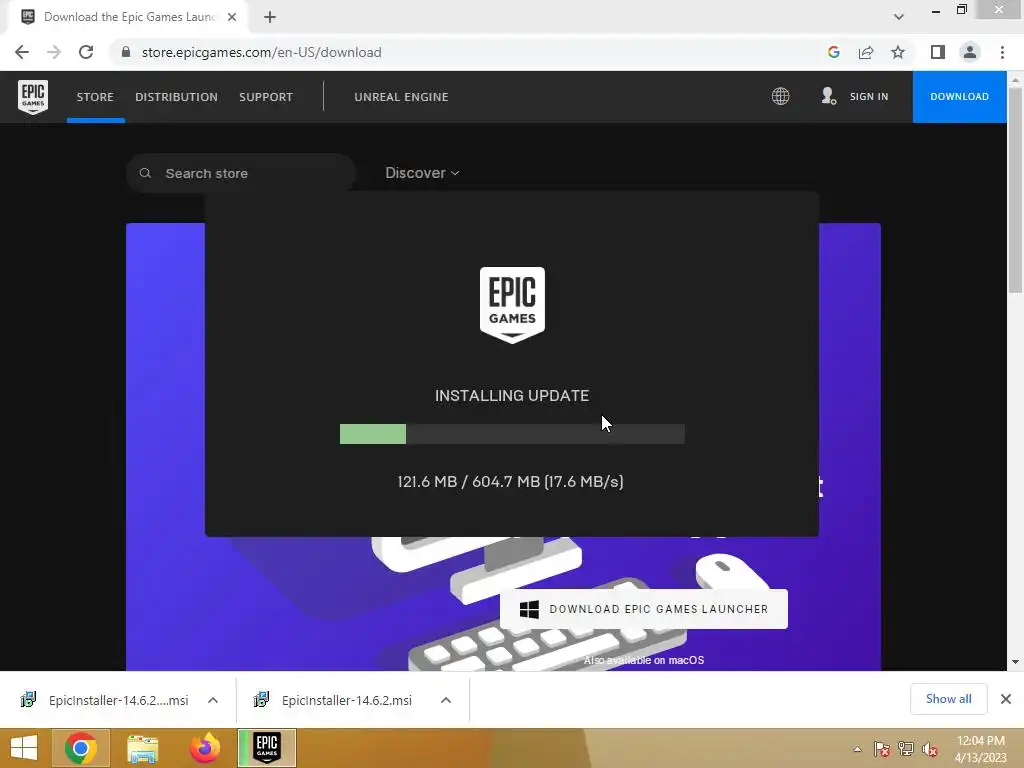Switch to Chrome in taskbar
This screenshot has width=1024, height=768.
[x=80, y=748]
